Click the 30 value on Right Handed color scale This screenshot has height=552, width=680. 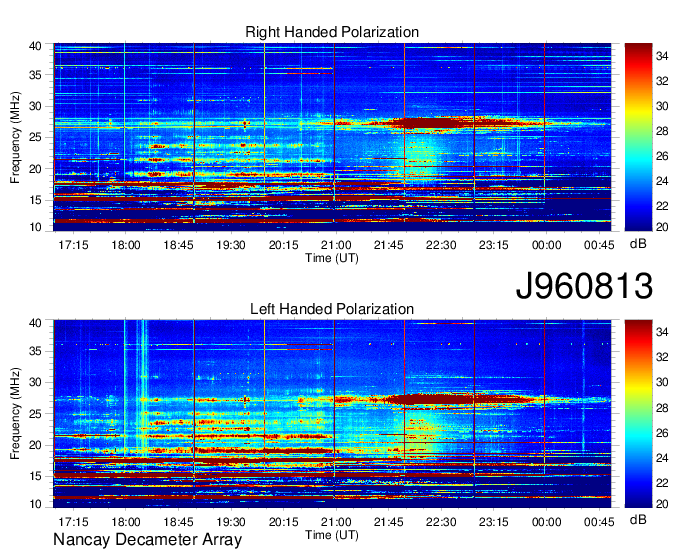[x=662, y=106]
